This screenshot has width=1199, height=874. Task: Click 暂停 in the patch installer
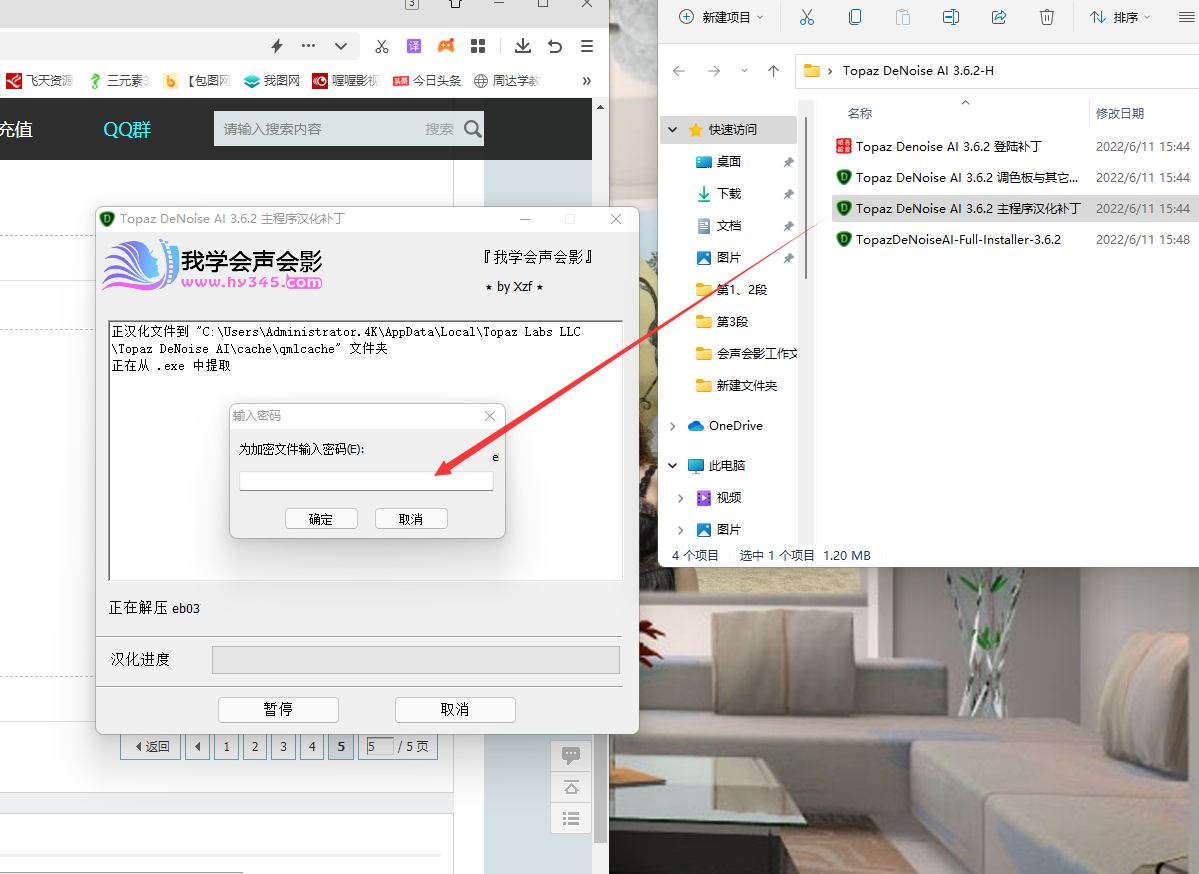click(x=278, y=710)
